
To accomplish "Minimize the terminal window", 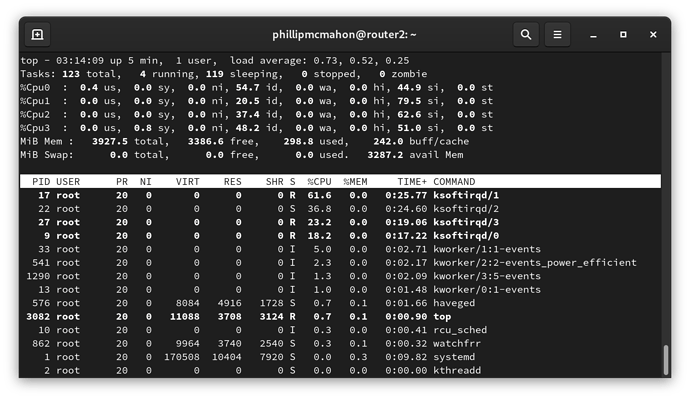I will coord(593,34).
